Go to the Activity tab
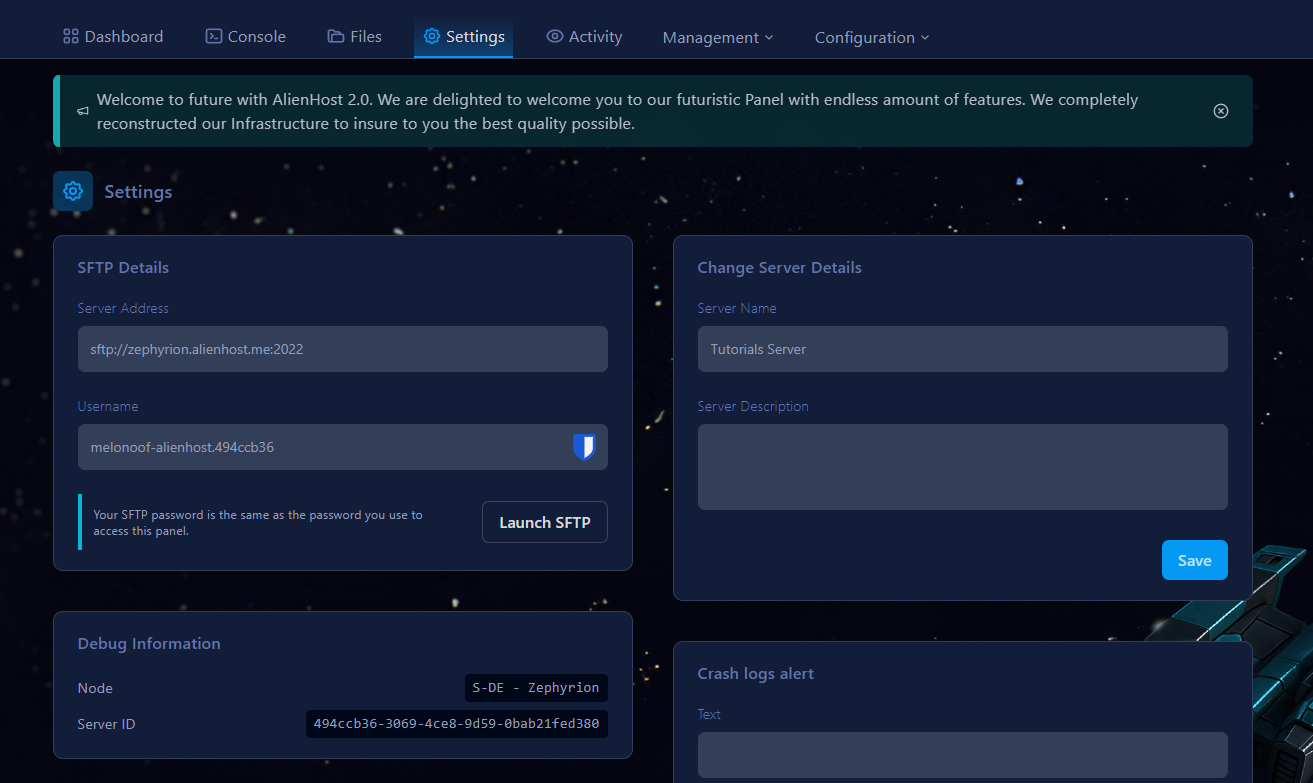The image size is (1313, 783). point(585,36)
